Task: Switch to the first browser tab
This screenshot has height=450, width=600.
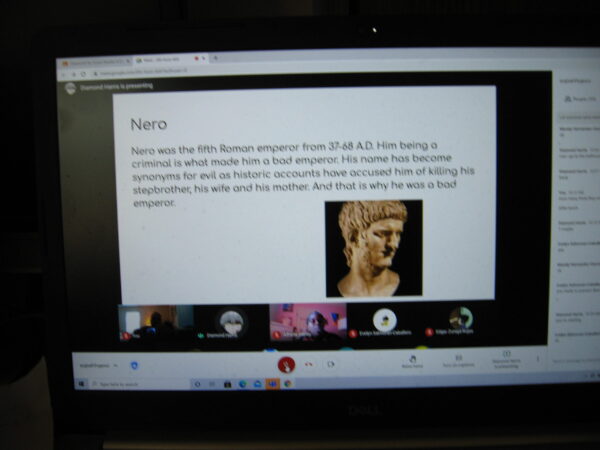Action: pos(95,62)
